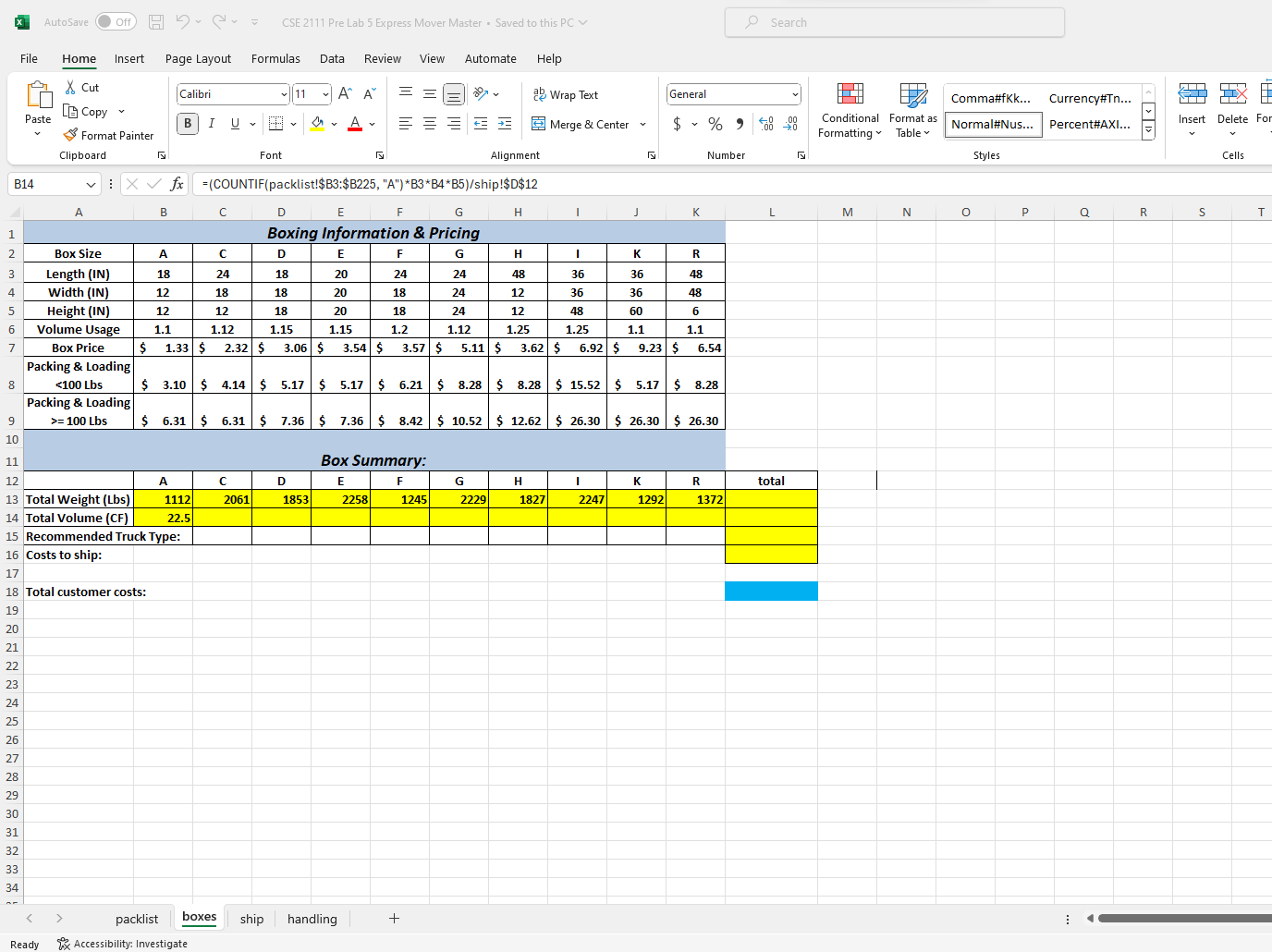Open the Accounting Number Format dollar button

click(677, 124)
